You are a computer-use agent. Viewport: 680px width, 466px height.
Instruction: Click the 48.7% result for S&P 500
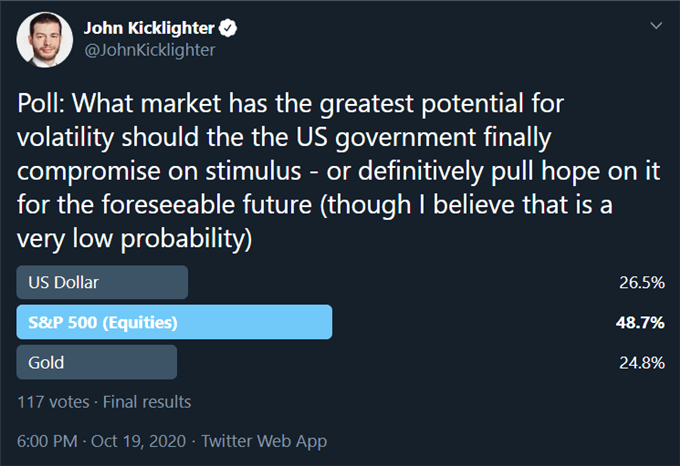coord(640,323)
